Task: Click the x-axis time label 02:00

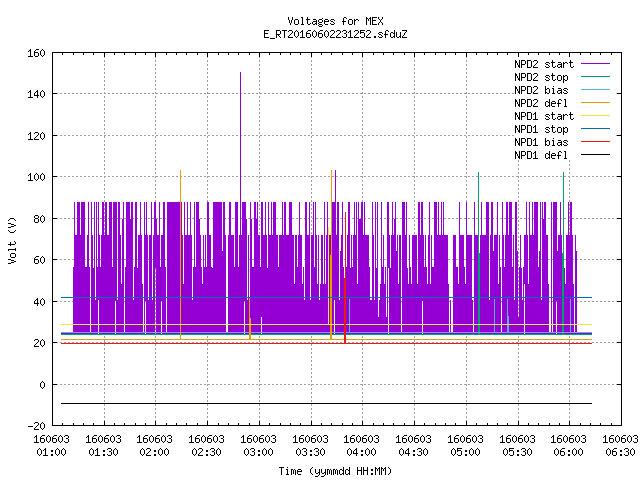Action: pos(154,452)
